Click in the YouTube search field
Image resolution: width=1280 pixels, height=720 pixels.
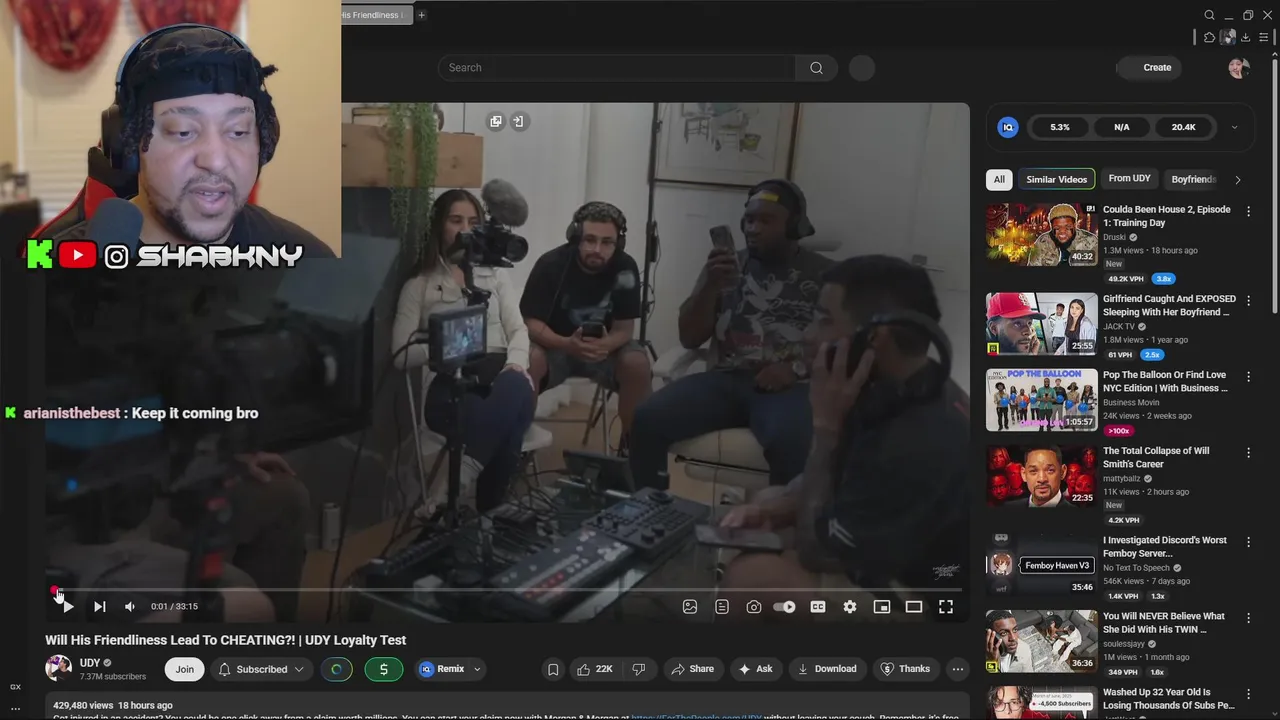tap(617, 67)
